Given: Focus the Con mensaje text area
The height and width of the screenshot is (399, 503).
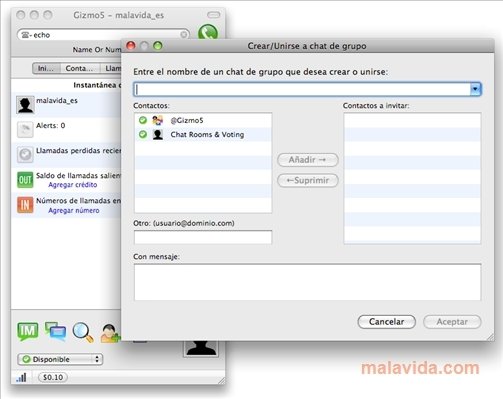Looking at the screenshot, I should [307, 282].
